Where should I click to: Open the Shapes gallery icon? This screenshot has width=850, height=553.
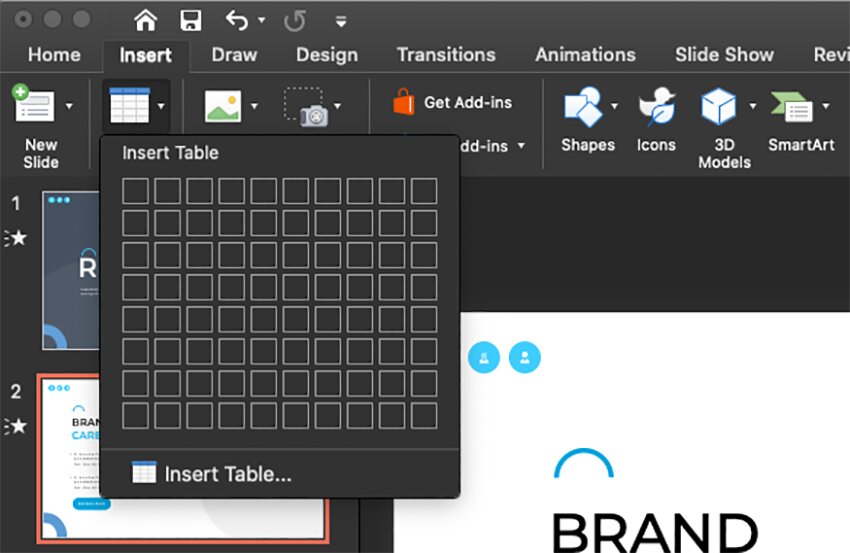click(584, 105)
